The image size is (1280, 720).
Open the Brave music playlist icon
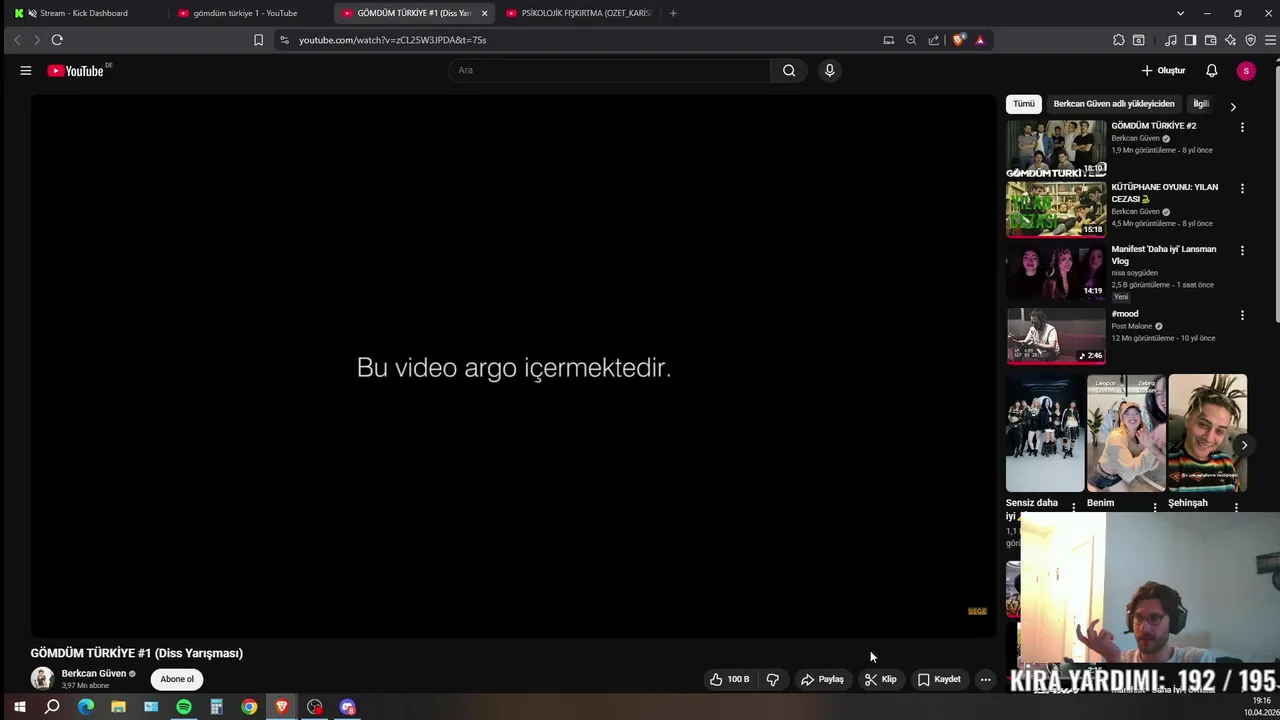click(1171, 40)
